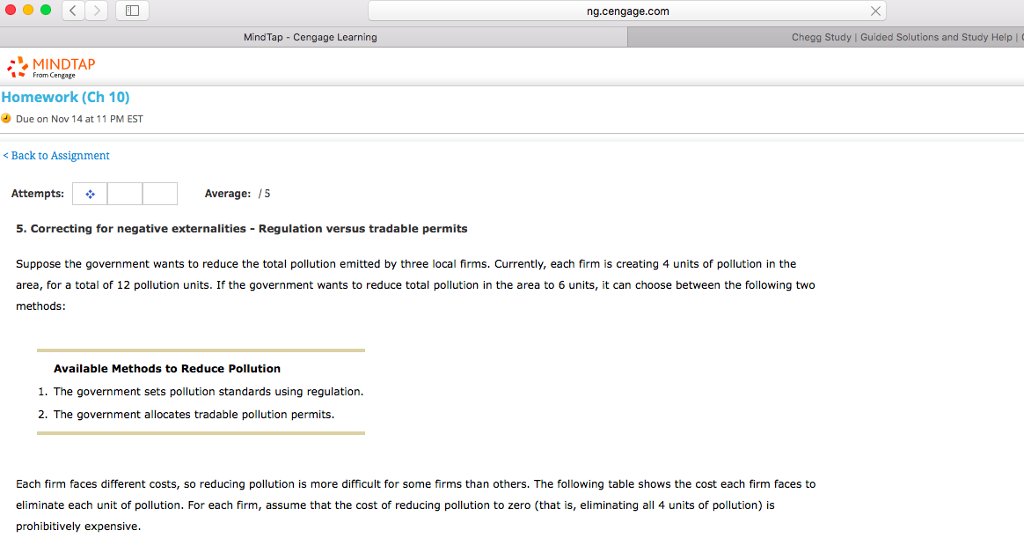The width and height of the screenshot is (1024, 560).
Task: Click the Back to Assignment link
Action: 56,155
